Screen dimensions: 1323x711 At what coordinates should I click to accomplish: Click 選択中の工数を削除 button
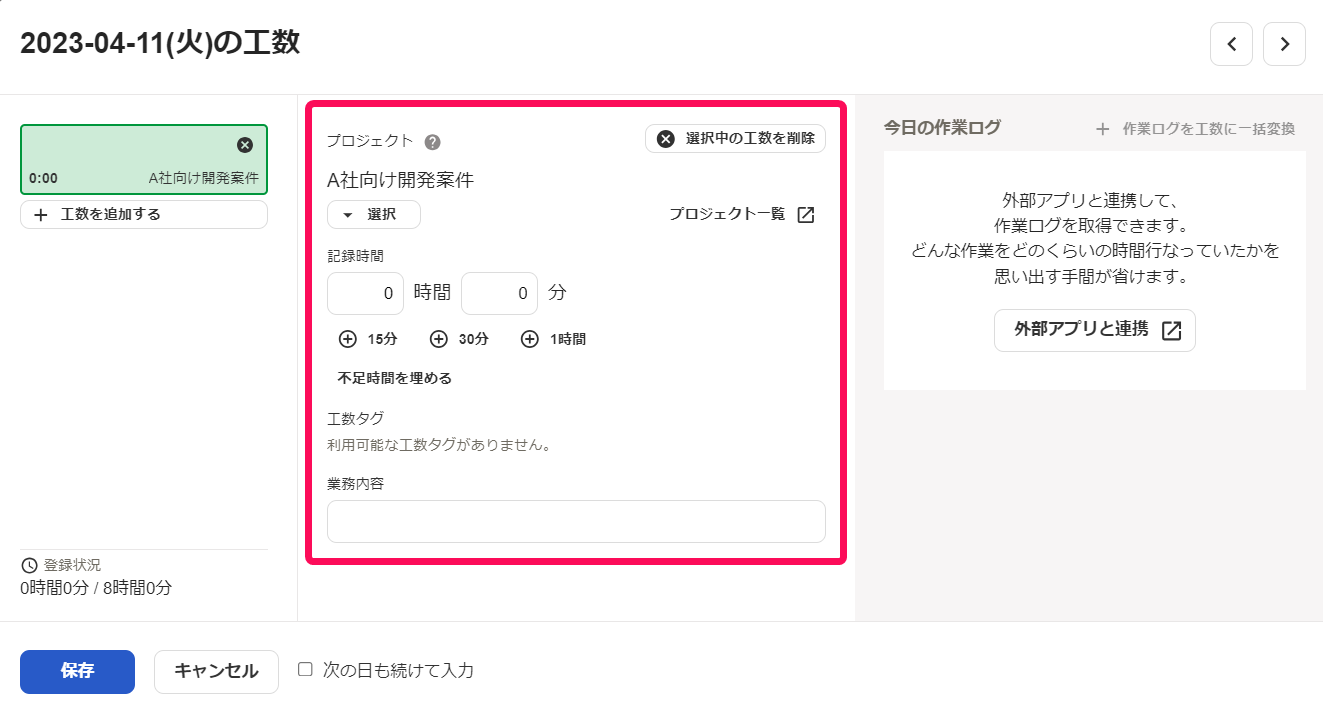[735, 139]
